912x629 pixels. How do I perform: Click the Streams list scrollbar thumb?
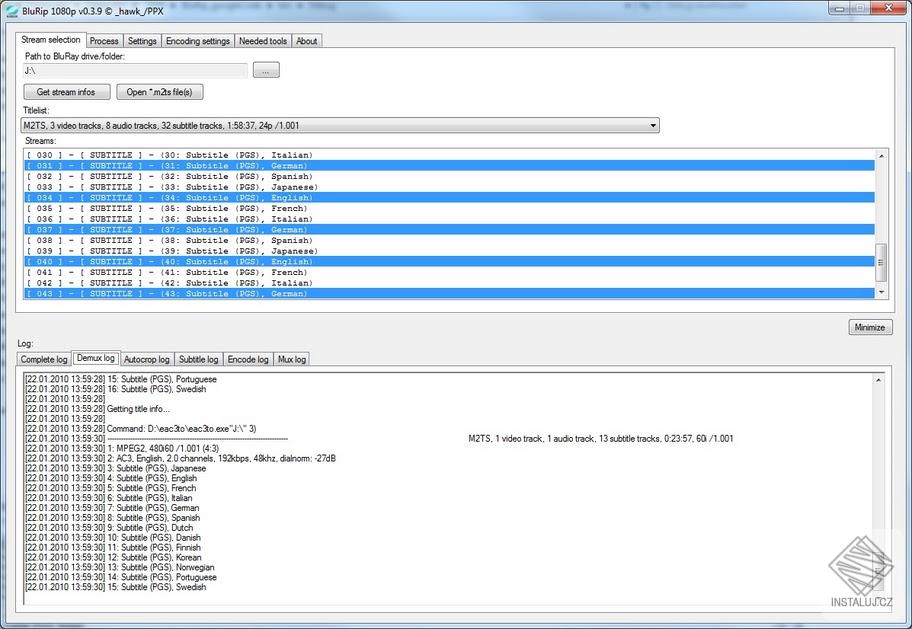click(881, 263)
